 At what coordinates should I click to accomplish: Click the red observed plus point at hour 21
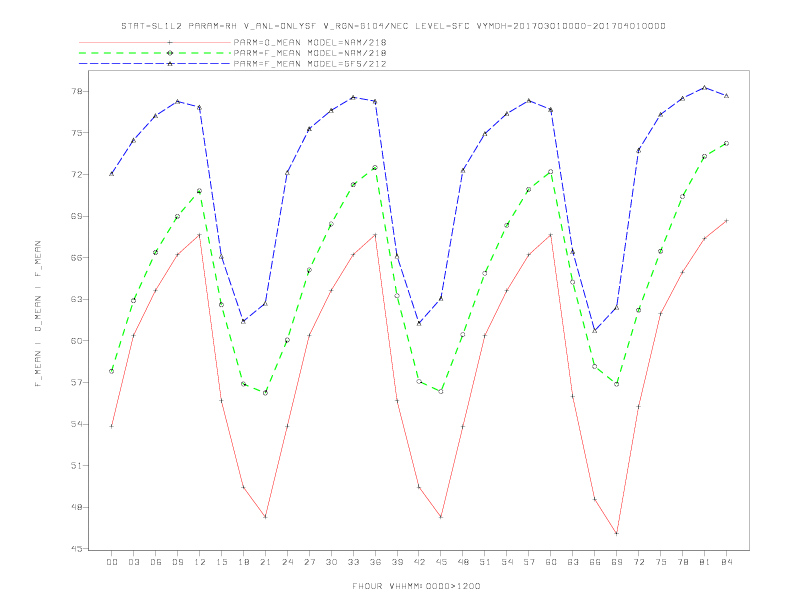coord(265,517)
